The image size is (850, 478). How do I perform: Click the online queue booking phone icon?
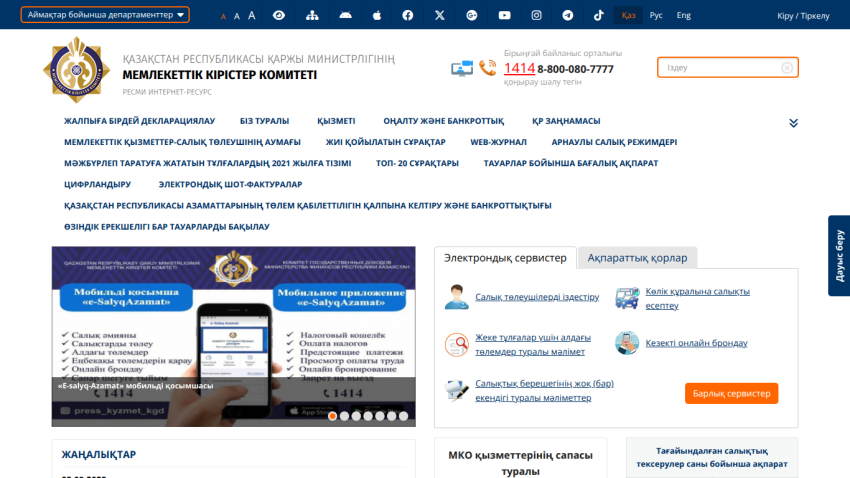click(627, 343)
